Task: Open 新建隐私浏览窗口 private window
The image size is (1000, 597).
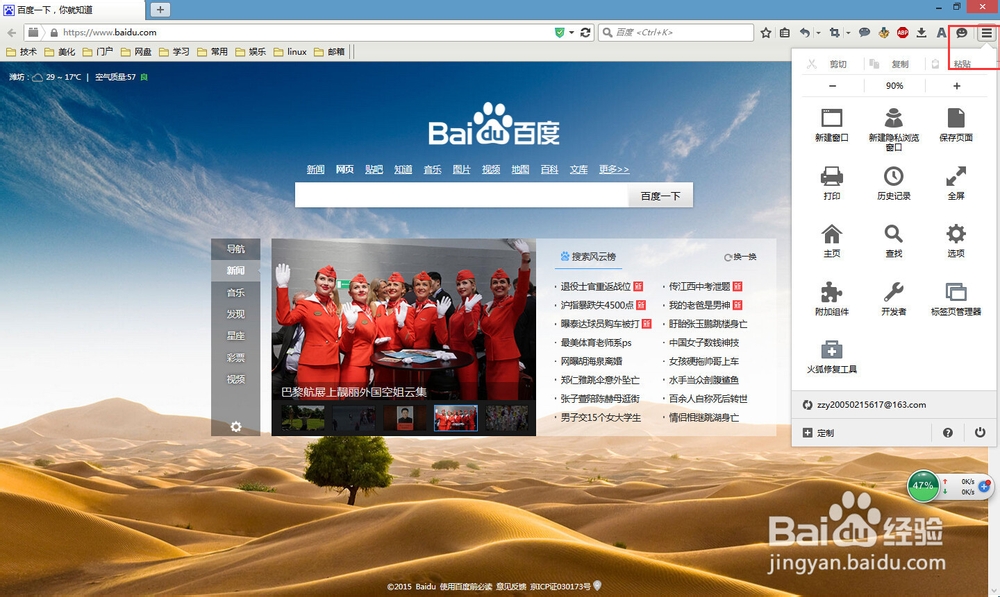Action: (893, 129)
